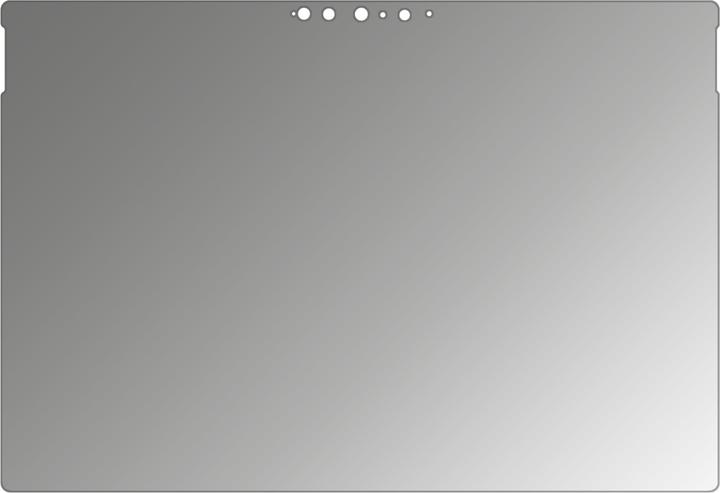
Task: Click the largest center circle cutout
Action: pos(360,14)
